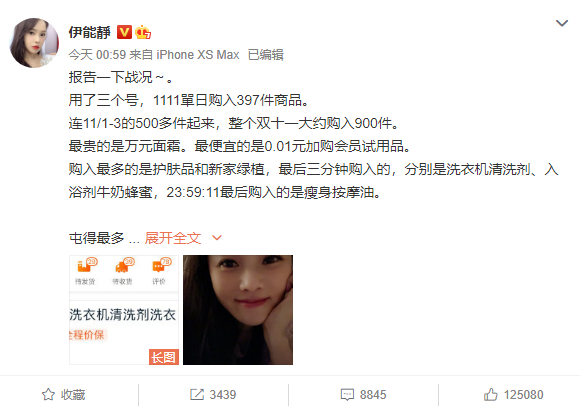Screen dimensions: 580x411
Task: Like the post with the thumbs-up icon
Action: (x=490, y=394)
